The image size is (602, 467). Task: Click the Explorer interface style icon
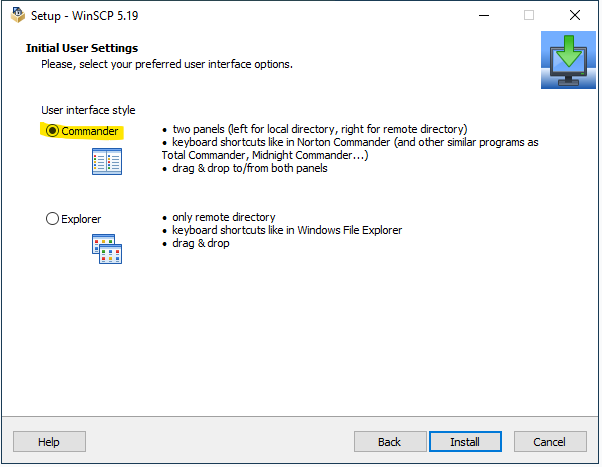(106, 249)
